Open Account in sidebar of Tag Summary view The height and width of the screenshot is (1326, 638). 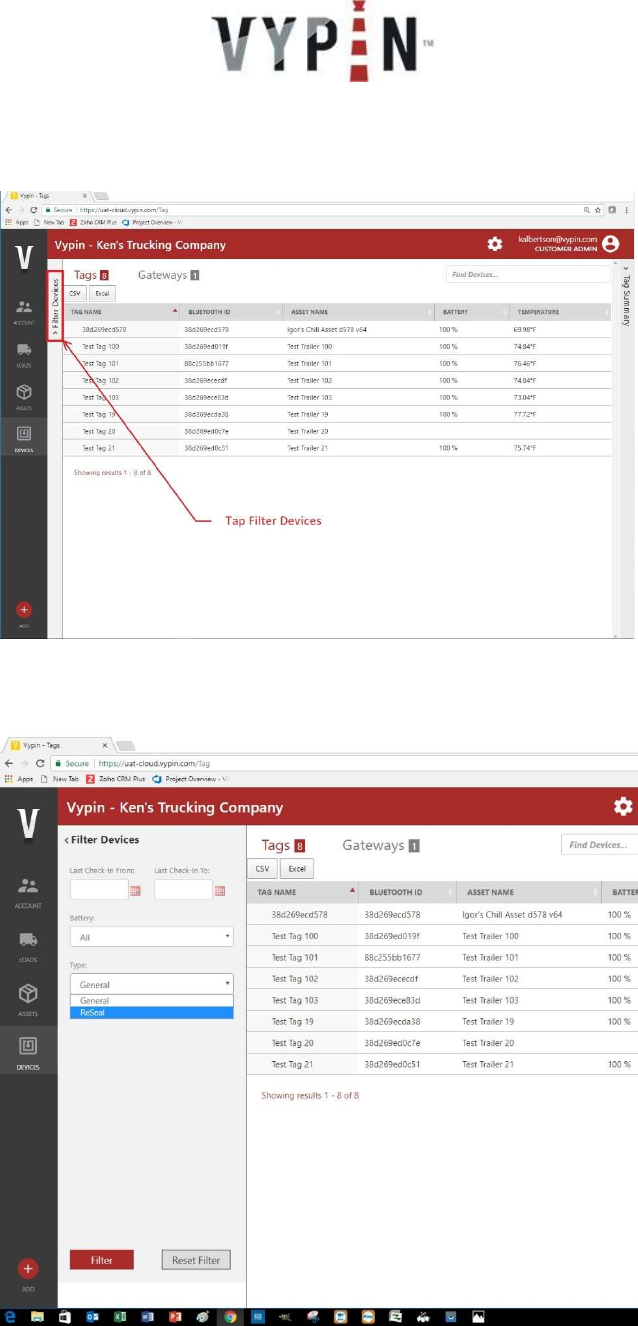click(24, 313)
